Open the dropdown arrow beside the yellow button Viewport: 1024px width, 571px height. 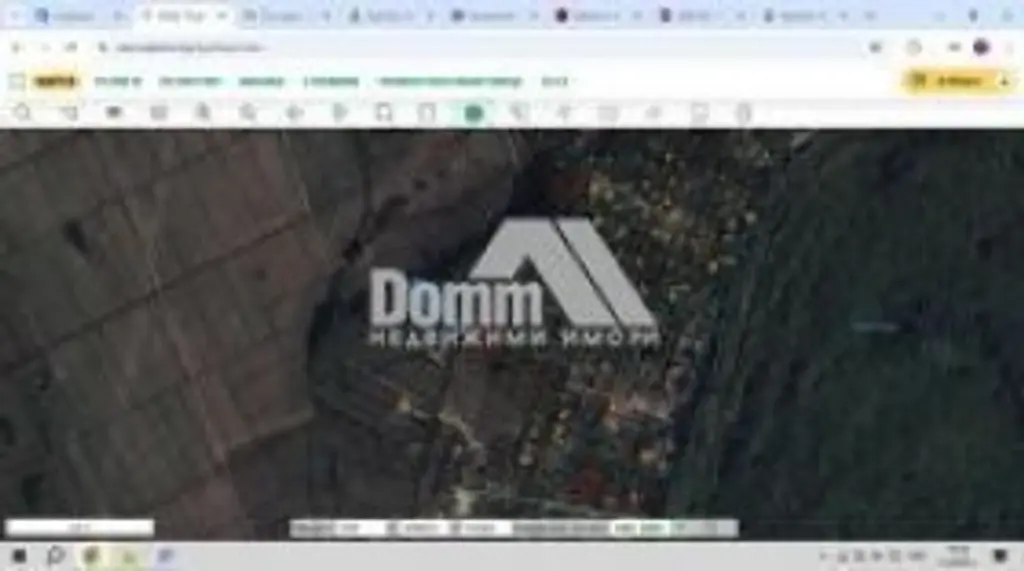pos(1004,81)
